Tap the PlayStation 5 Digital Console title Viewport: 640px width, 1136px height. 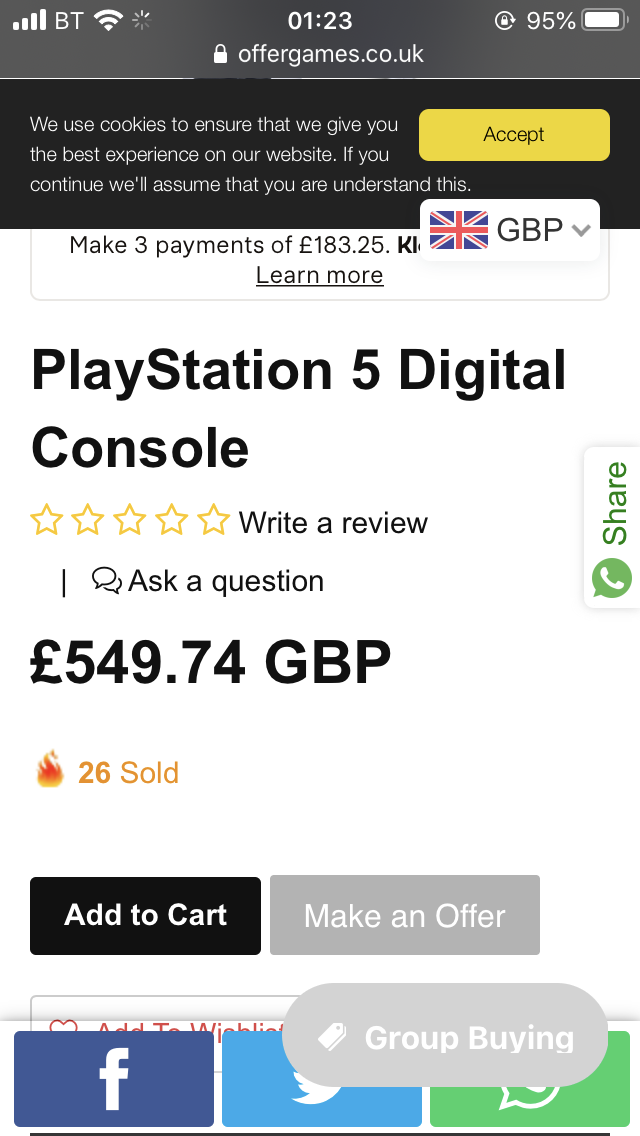pos(298,408)
